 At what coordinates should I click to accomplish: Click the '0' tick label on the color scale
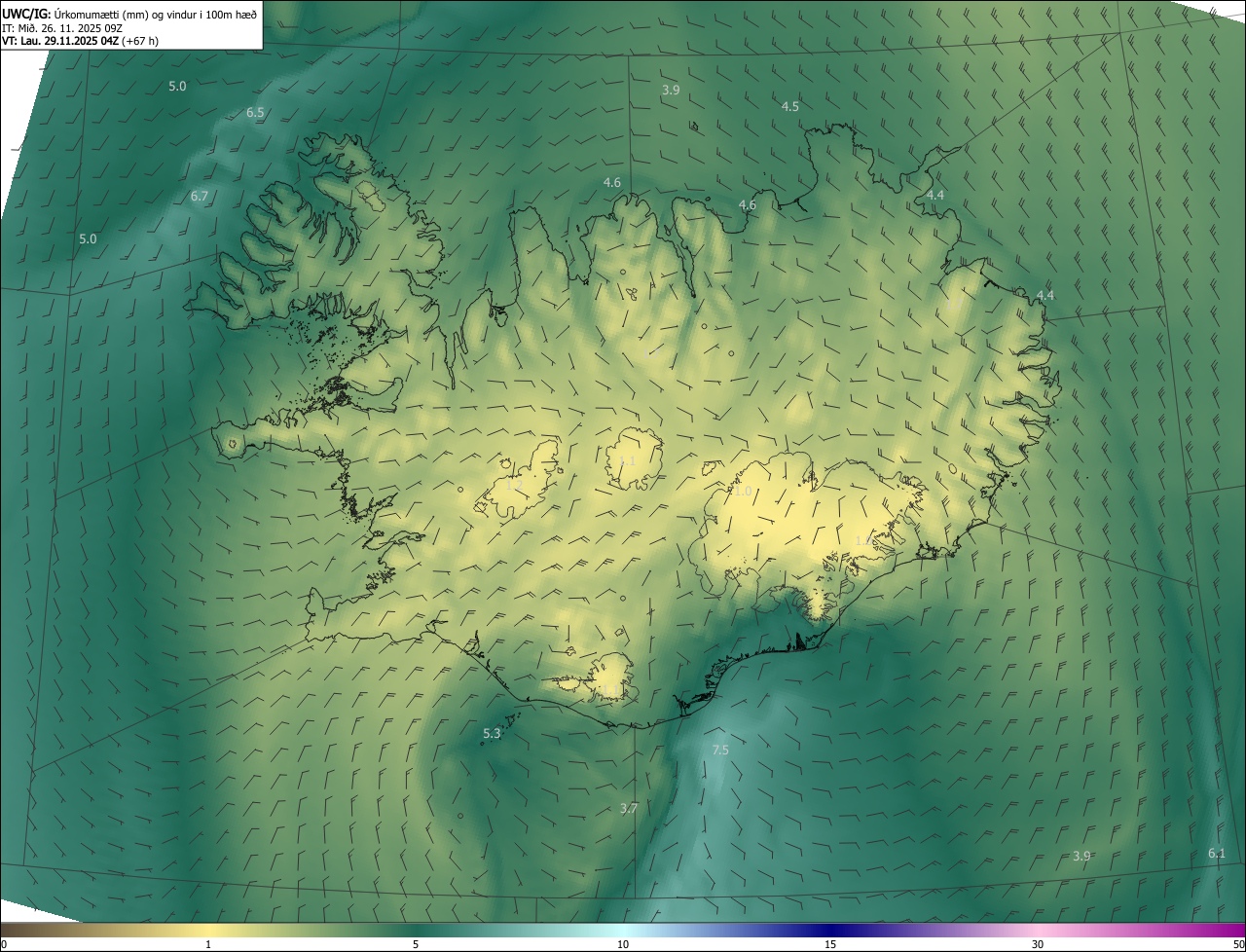coord(4,944)
